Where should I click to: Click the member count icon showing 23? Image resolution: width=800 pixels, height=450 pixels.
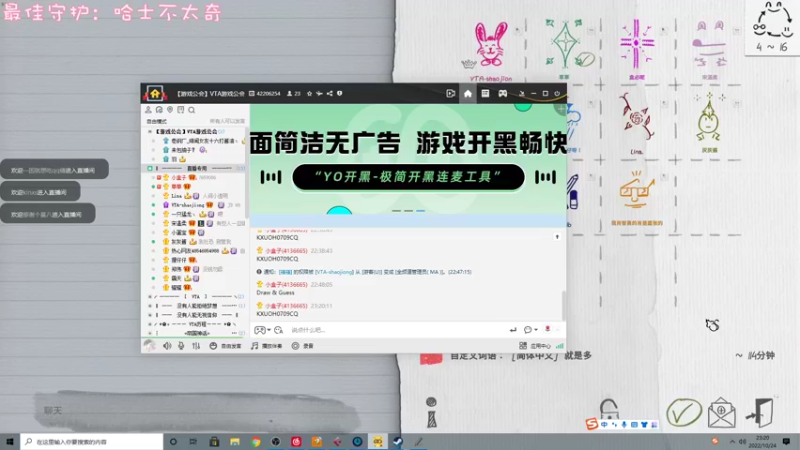click(293, 93)
